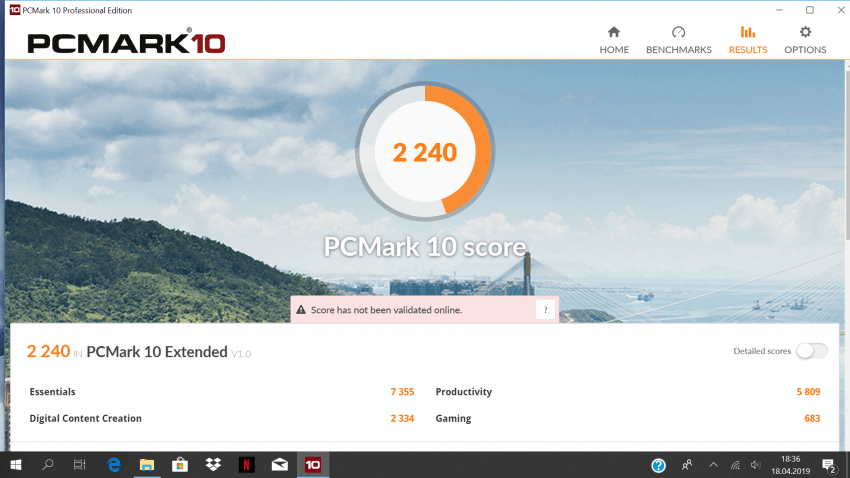Click the Gaming label
This screenshot has height=478, width=850.
tap(453, 418)
